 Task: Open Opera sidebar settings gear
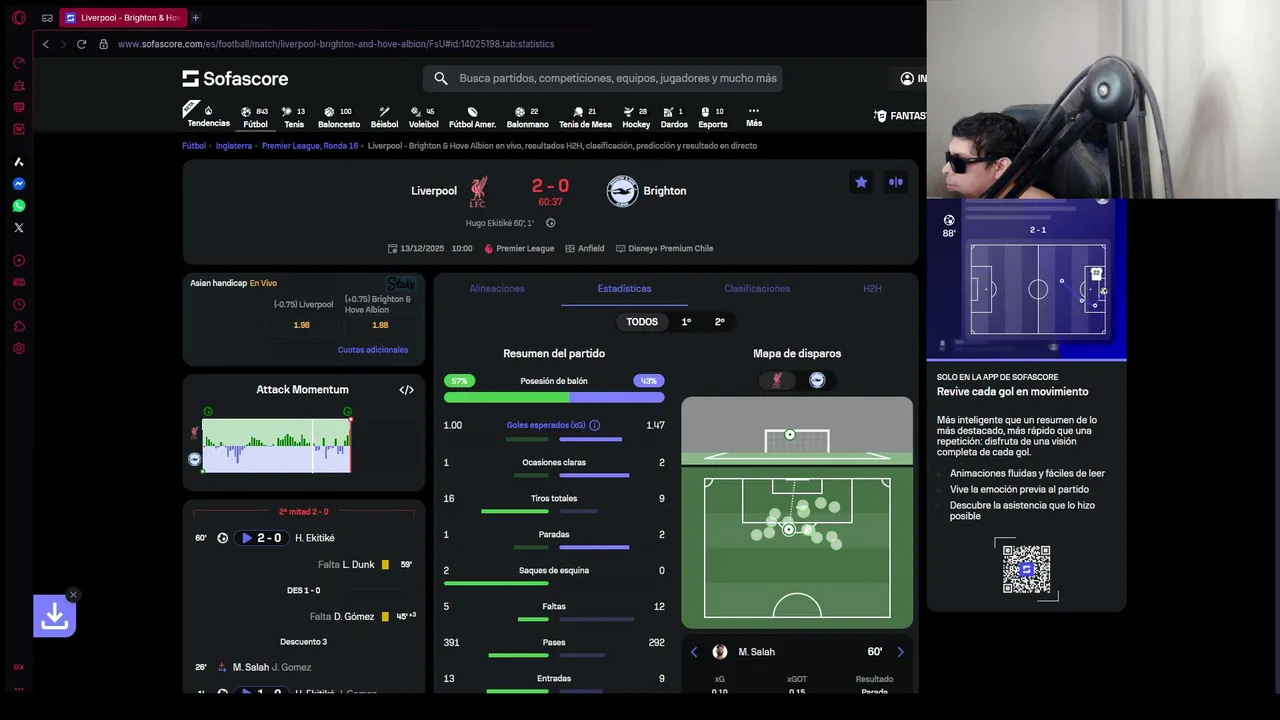19,349
